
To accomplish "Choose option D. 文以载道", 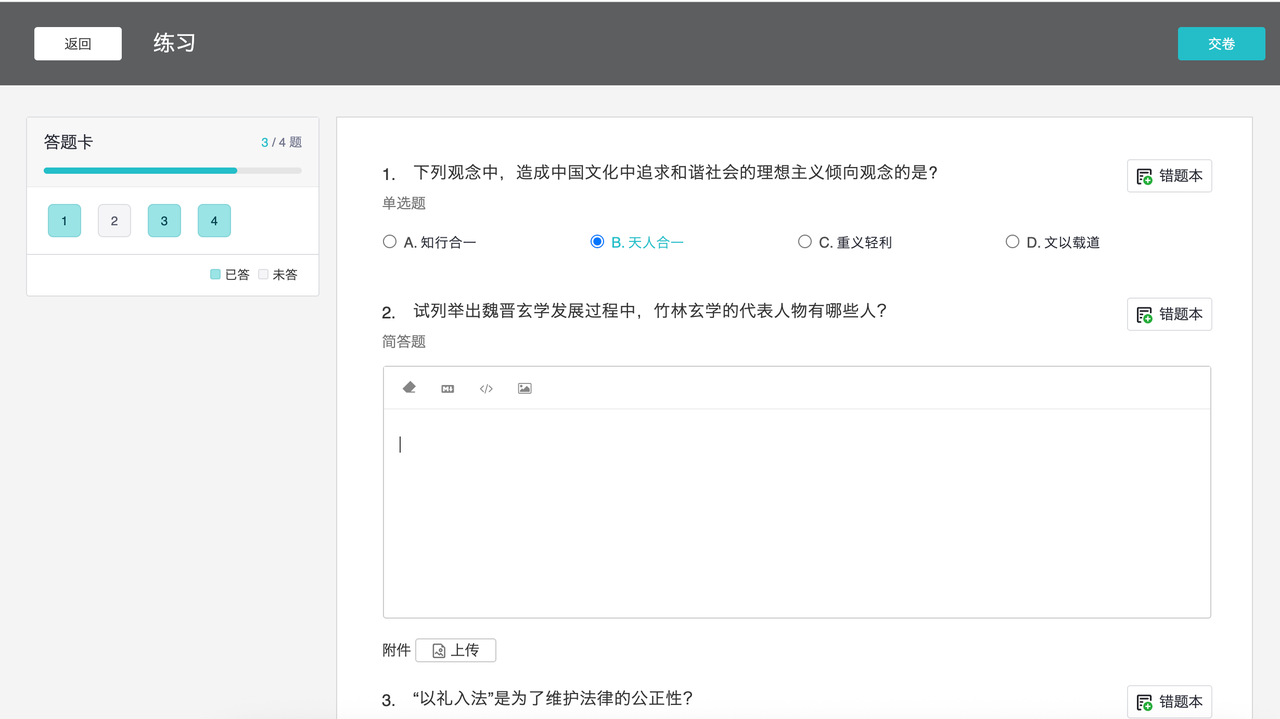I will click(x=1013, y=242).
